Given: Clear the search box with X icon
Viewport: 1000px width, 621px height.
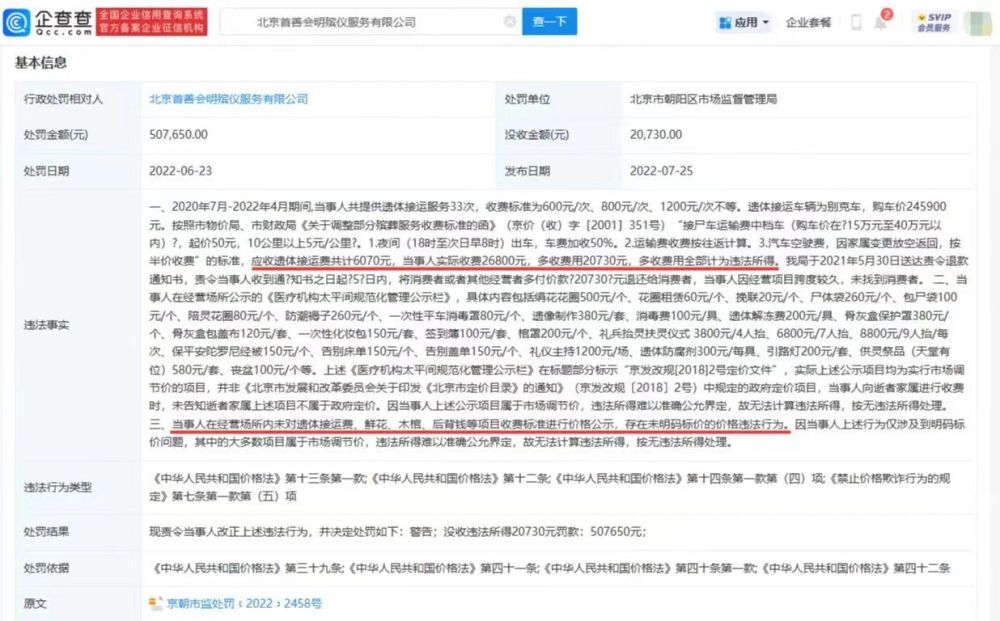Looking at the screenshot, I should pyautogui.click(x=510, y=21).
